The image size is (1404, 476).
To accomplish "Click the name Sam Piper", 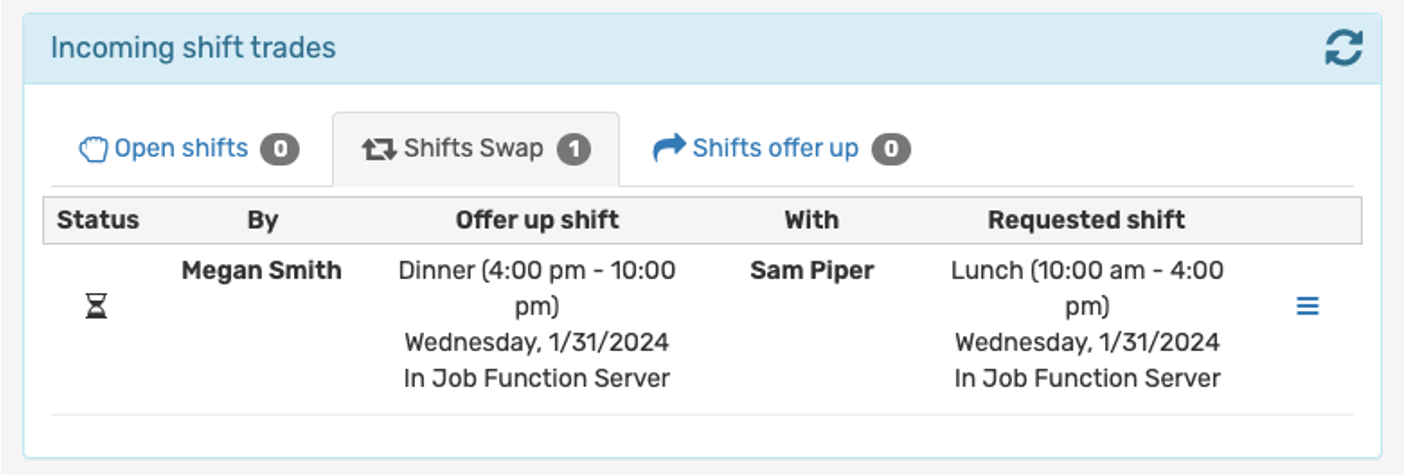I will 812,271.
